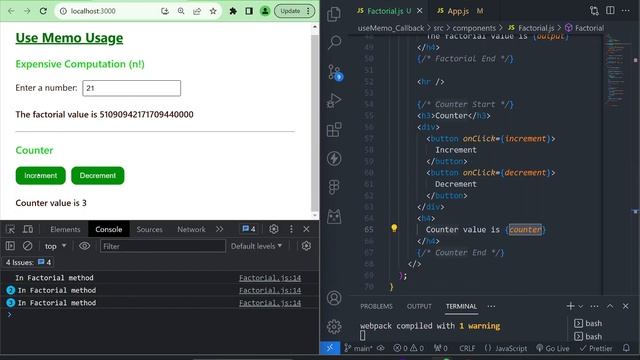Split the editor to the right
This screenshot has height=360, width=640.
[x=610, y=11]
